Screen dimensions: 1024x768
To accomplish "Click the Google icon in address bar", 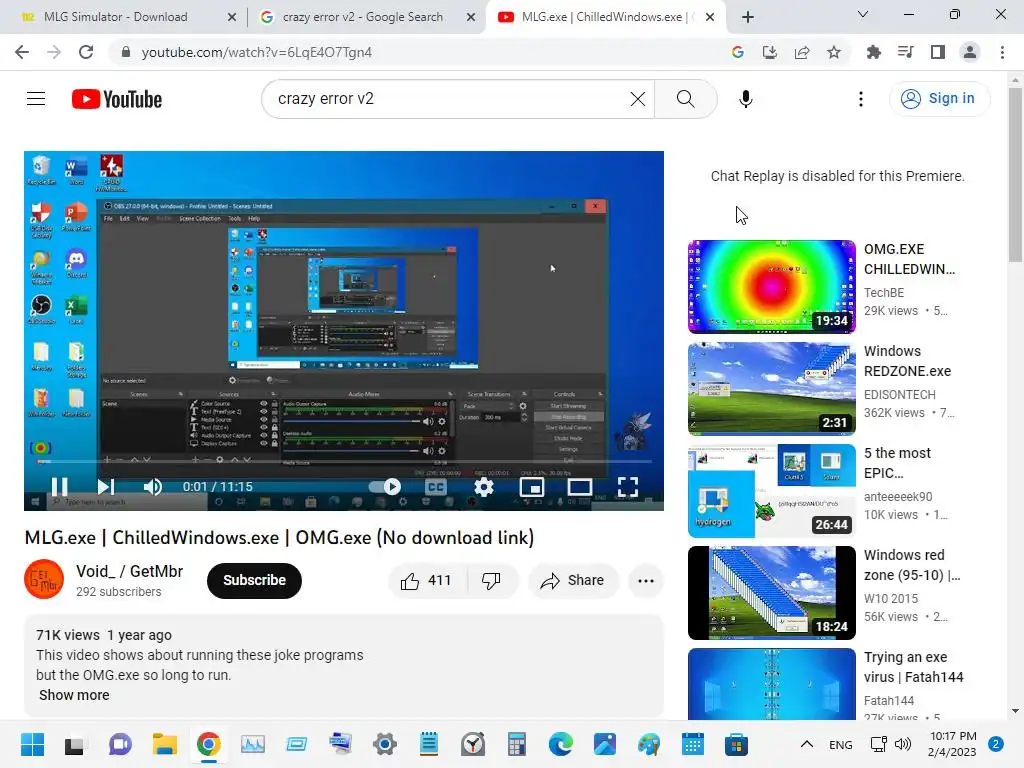I will click(x=737, y=52).
